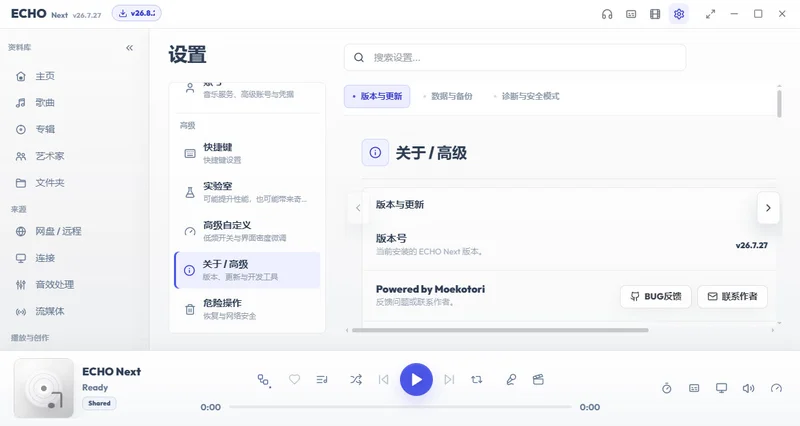Click the audio route icon left of heart
800x426 pixels.
point(264,380)
